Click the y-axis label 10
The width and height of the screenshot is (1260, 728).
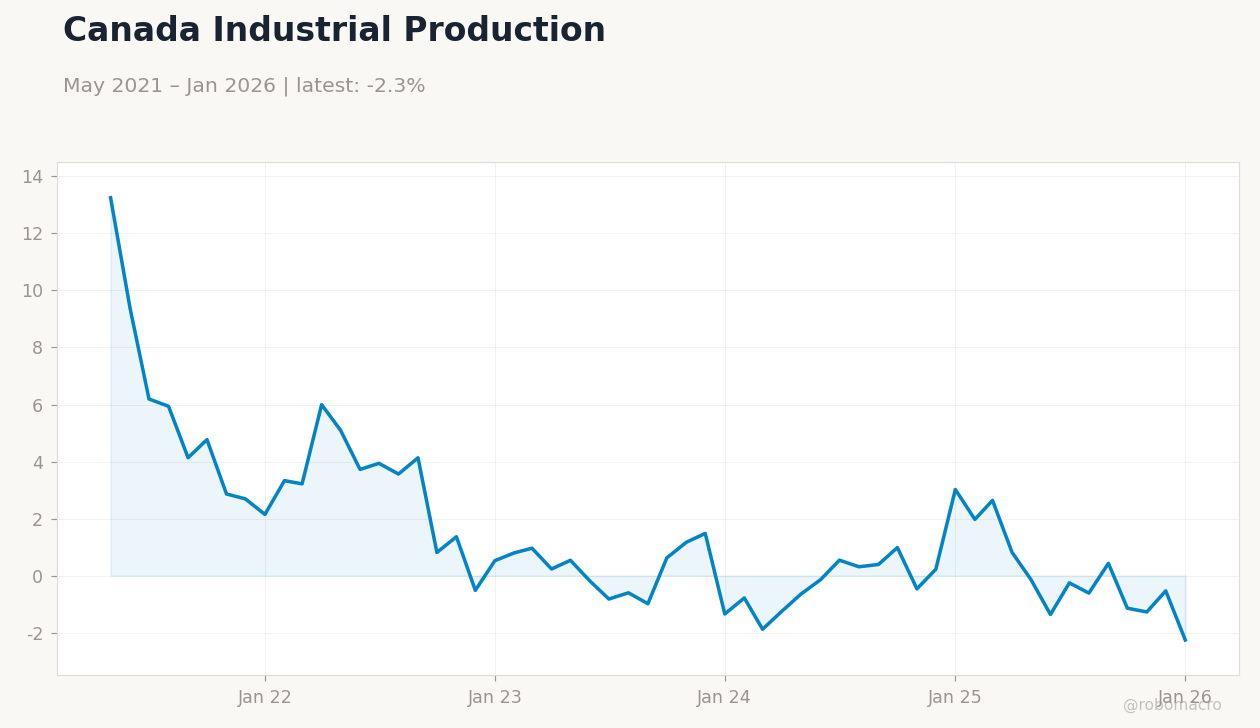[33, 291]
